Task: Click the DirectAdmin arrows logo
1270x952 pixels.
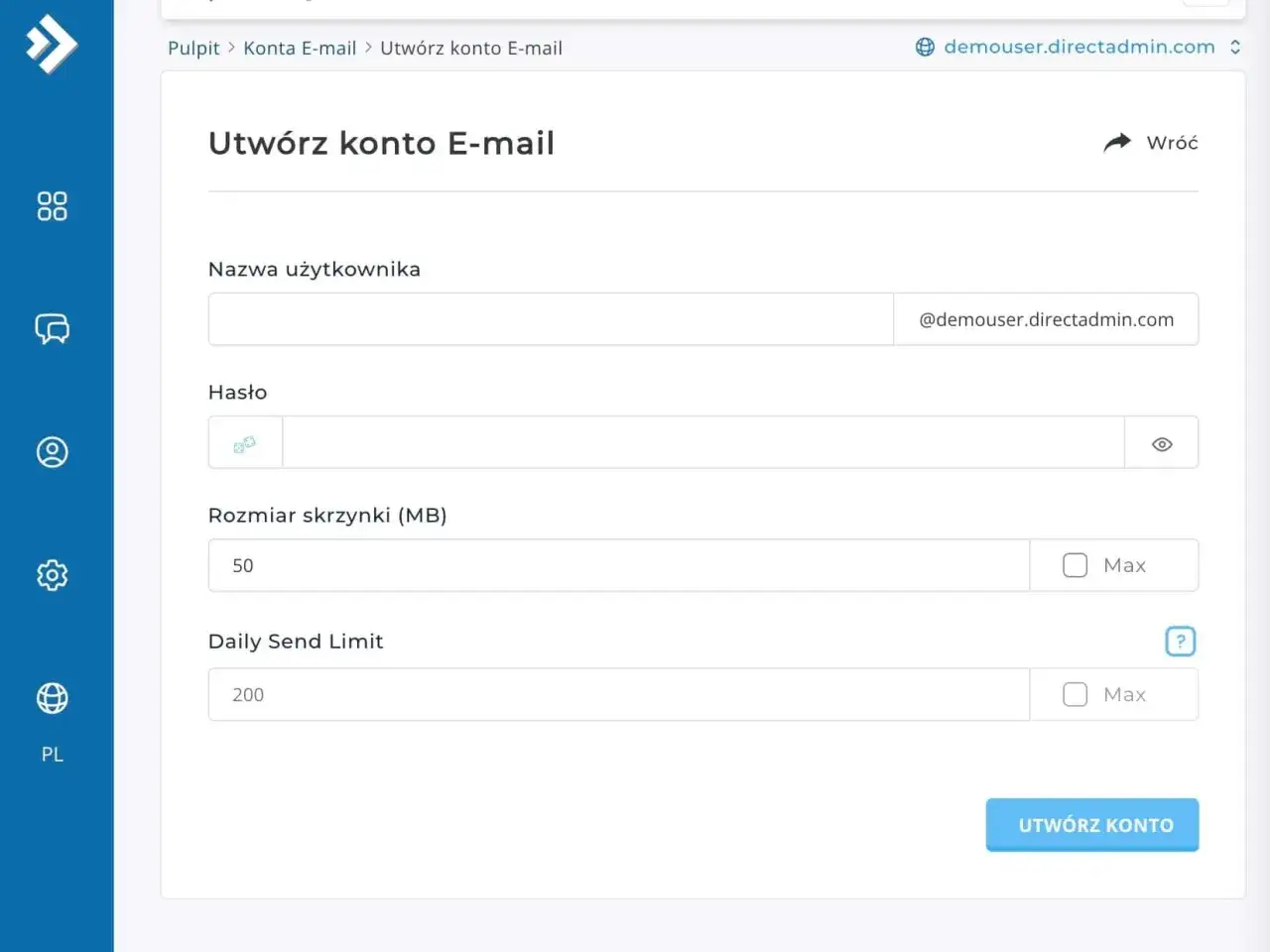Action: pos(52,44)
